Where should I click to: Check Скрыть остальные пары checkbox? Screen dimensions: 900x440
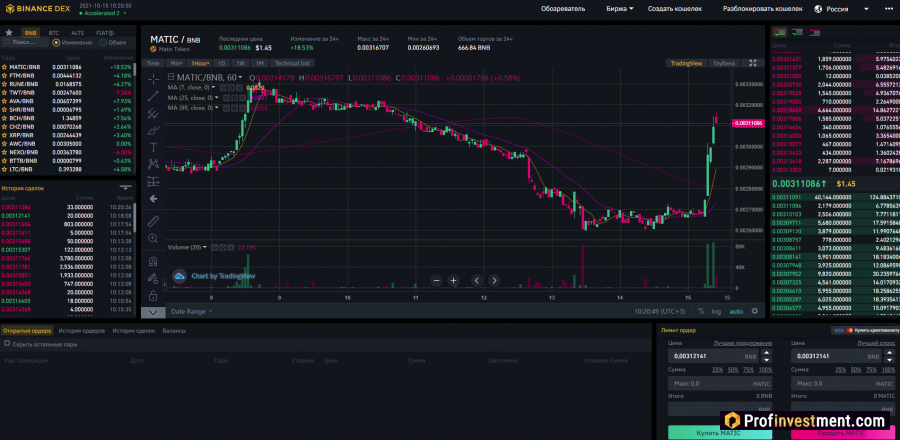pyautogui.click(x=7, y=344)
